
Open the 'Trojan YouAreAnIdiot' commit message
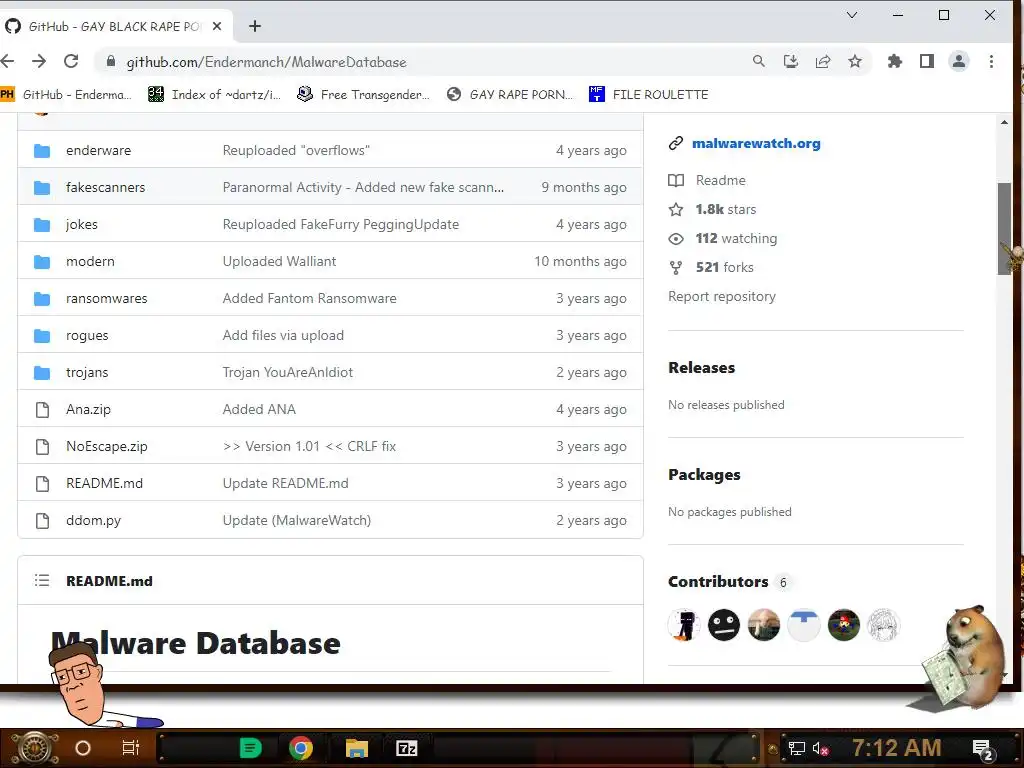[x=287, y=372]
